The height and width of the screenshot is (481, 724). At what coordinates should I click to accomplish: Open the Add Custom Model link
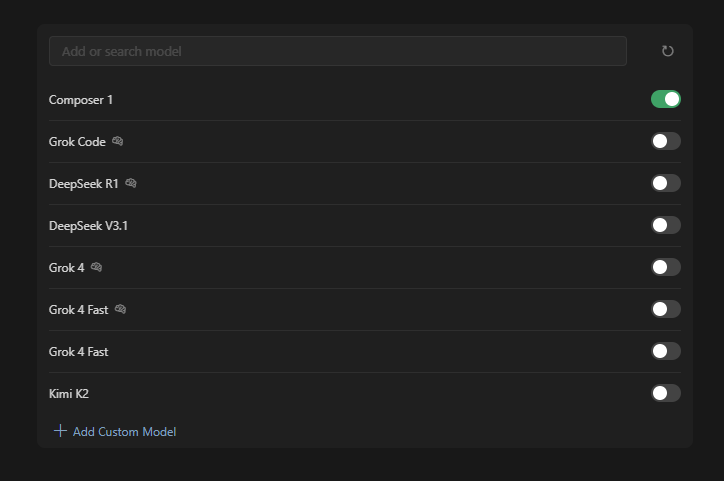[x=124, y=432]
